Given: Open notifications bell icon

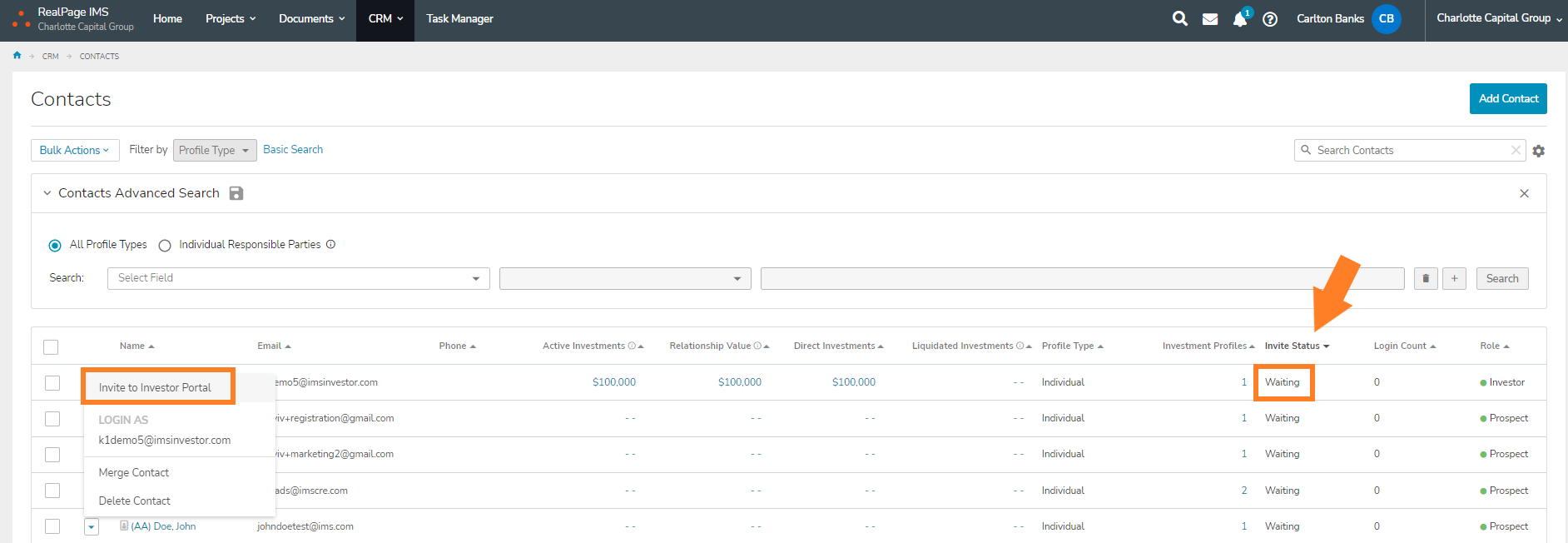Looking at the screenshot, I should coord(1240,19).
